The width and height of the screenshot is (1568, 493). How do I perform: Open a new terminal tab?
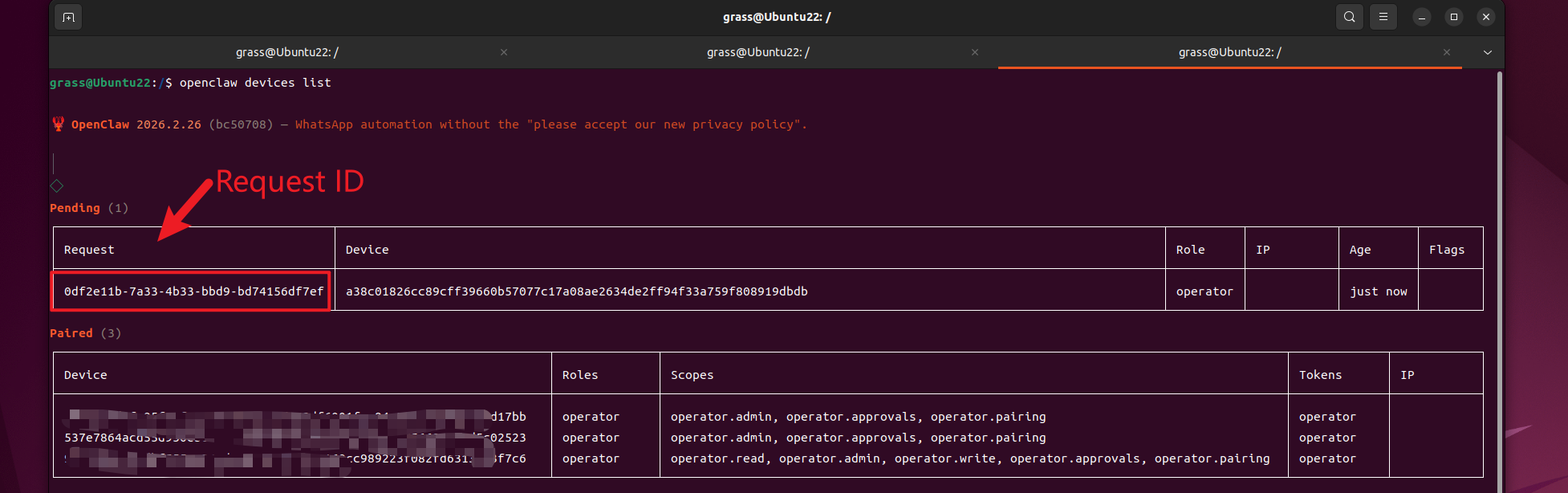click(68, 17)
